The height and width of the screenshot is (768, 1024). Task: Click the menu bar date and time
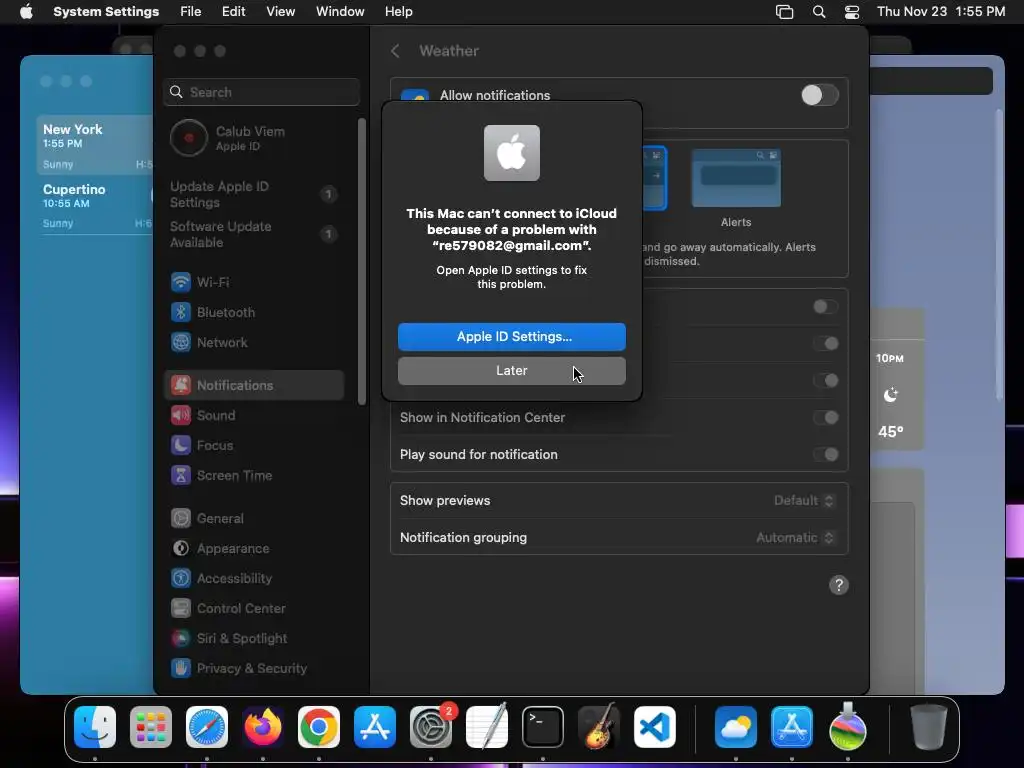tap(940, 12)
